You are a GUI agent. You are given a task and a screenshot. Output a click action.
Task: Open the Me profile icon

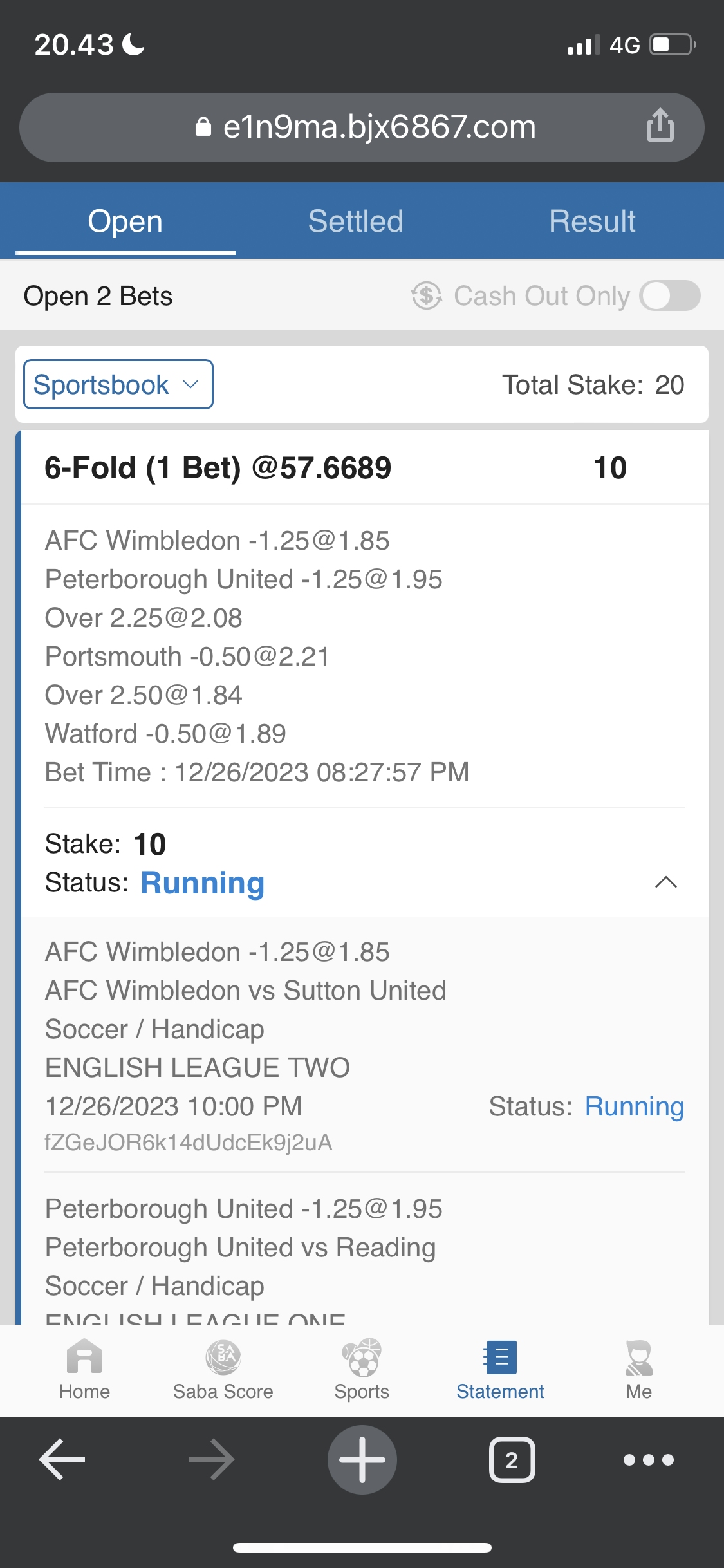tap(638, 1358)
